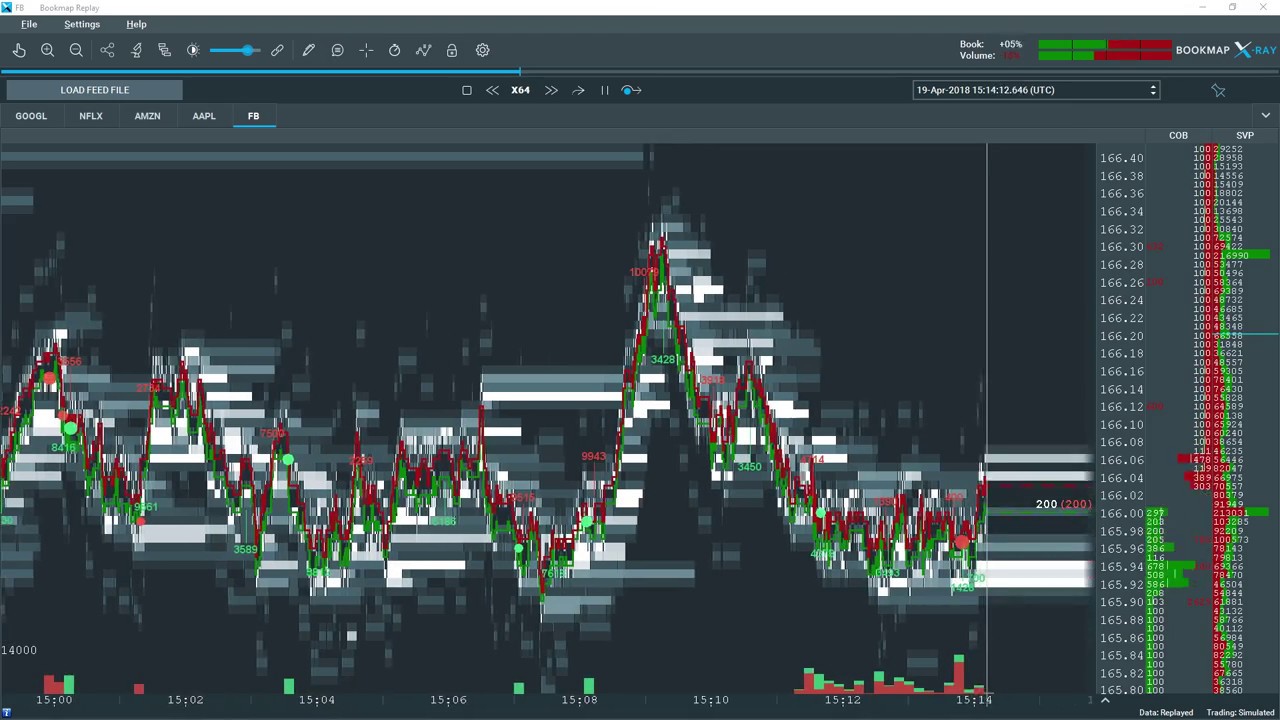Click the stopwatch timer icon
The image size is (1280, 720).
point(394,50)
